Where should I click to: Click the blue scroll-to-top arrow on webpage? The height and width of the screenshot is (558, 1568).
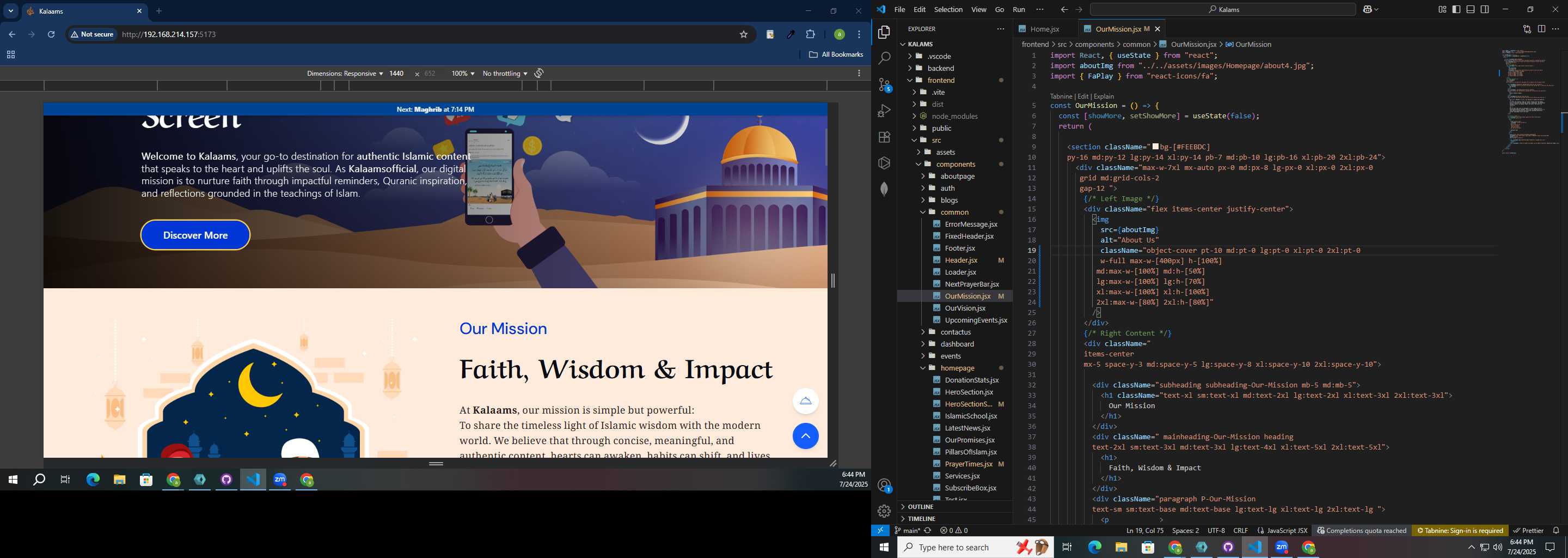(x=805, y=436)
